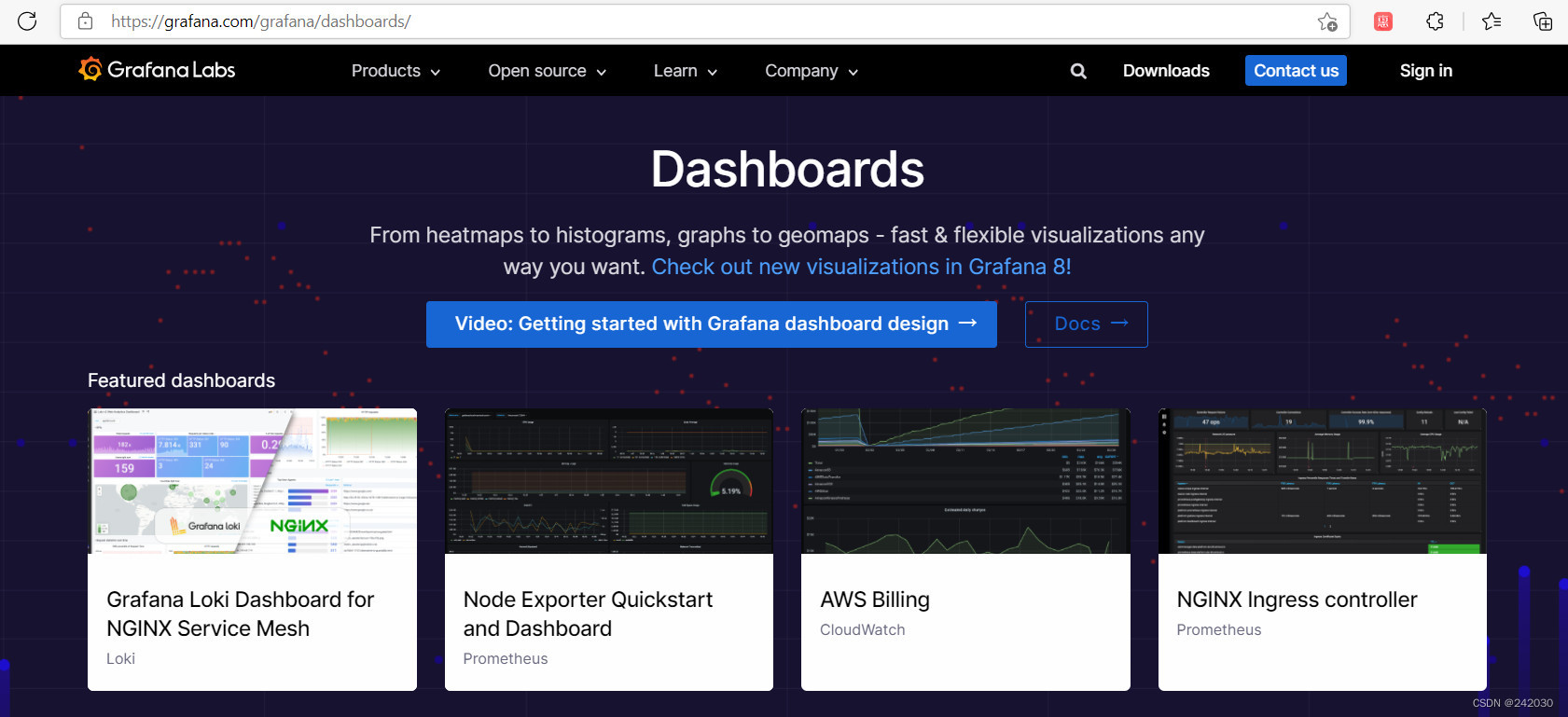The height and width of the screenshot is (717, 1568).
Task: Select the AWS Billing card title
Action: (875, 600)
